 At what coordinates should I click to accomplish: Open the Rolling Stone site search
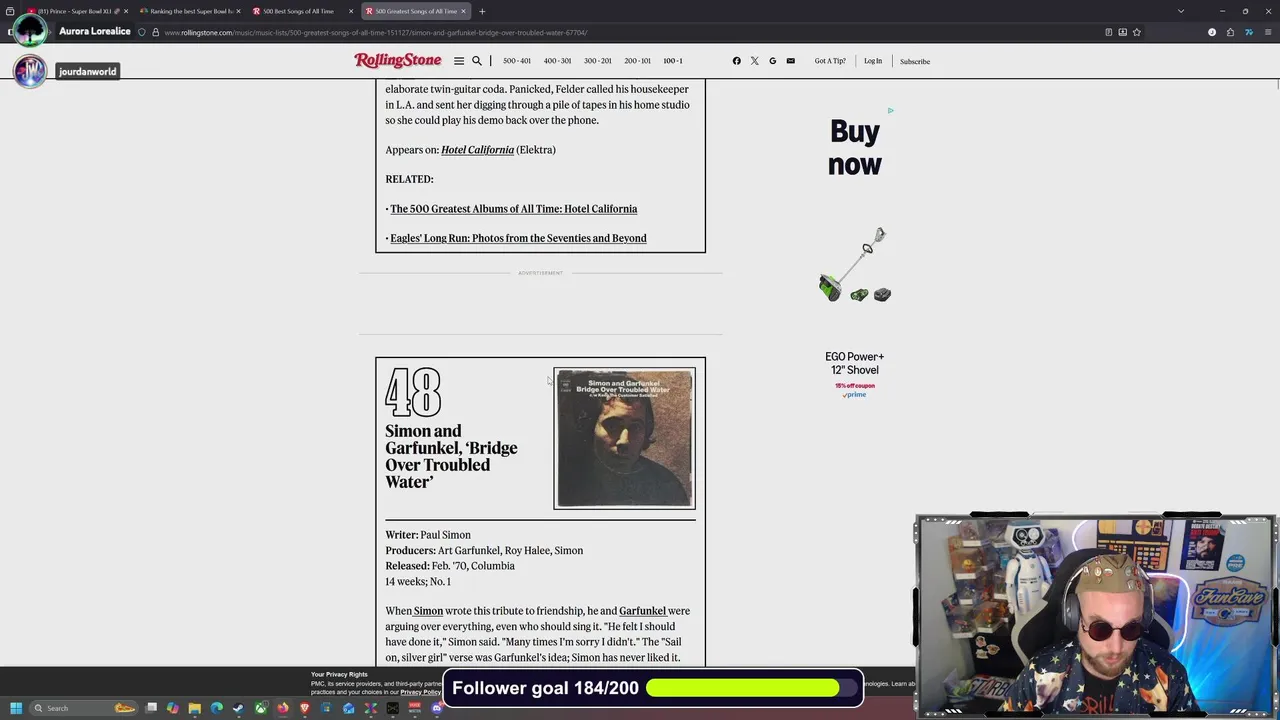[477, 61]
